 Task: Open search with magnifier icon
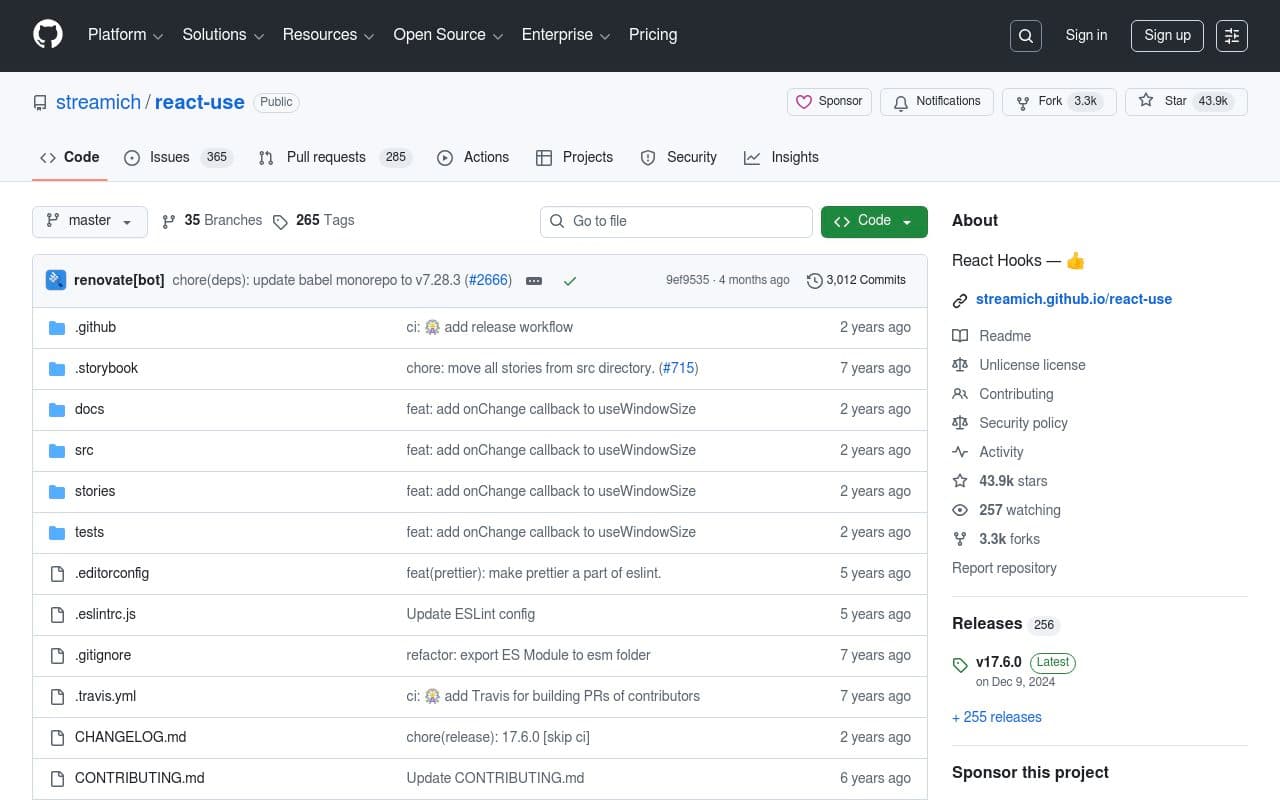click(x=1026, y=36)
